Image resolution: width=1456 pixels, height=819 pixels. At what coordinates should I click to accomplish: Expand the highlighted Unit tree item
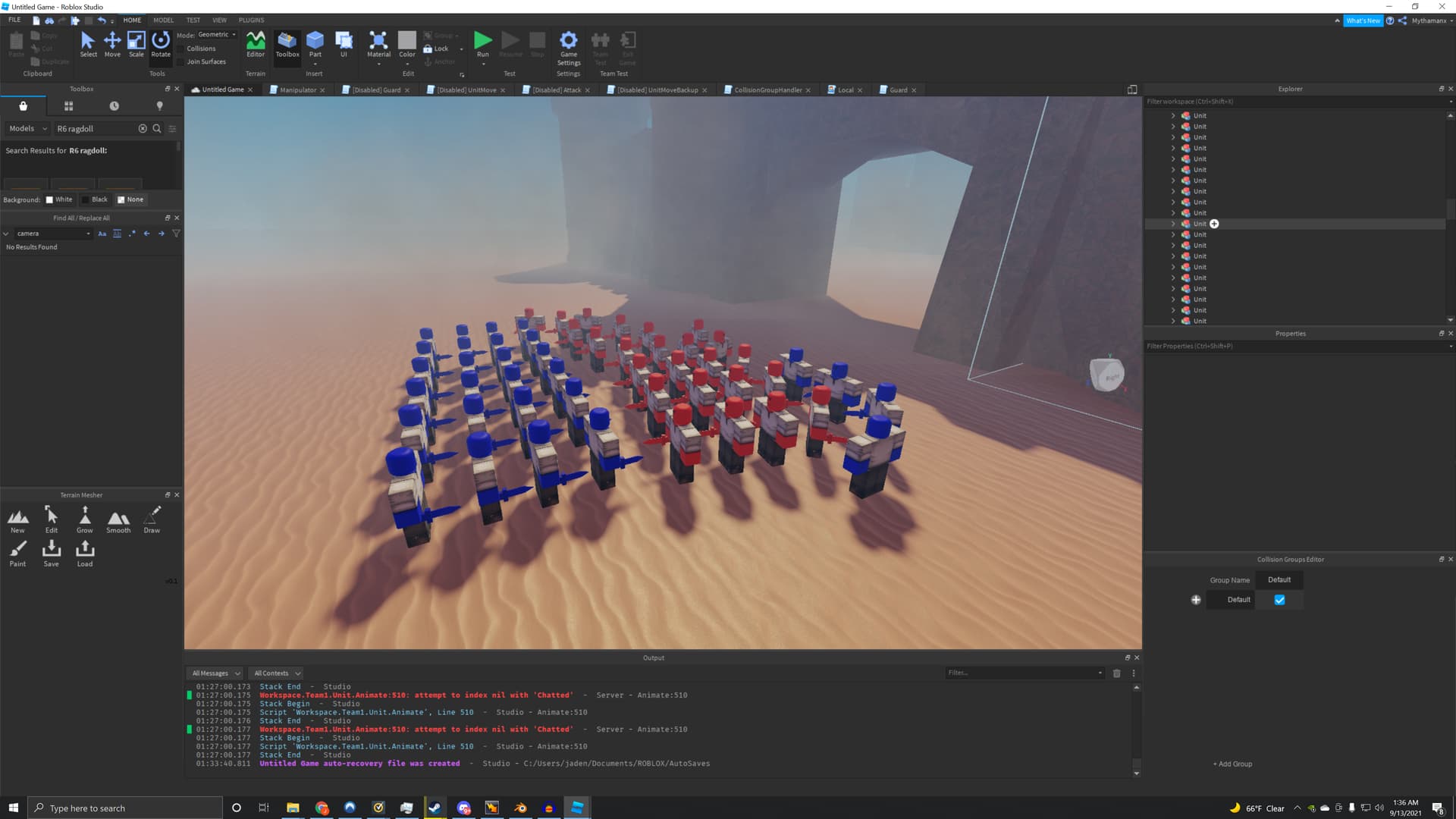1173,224
